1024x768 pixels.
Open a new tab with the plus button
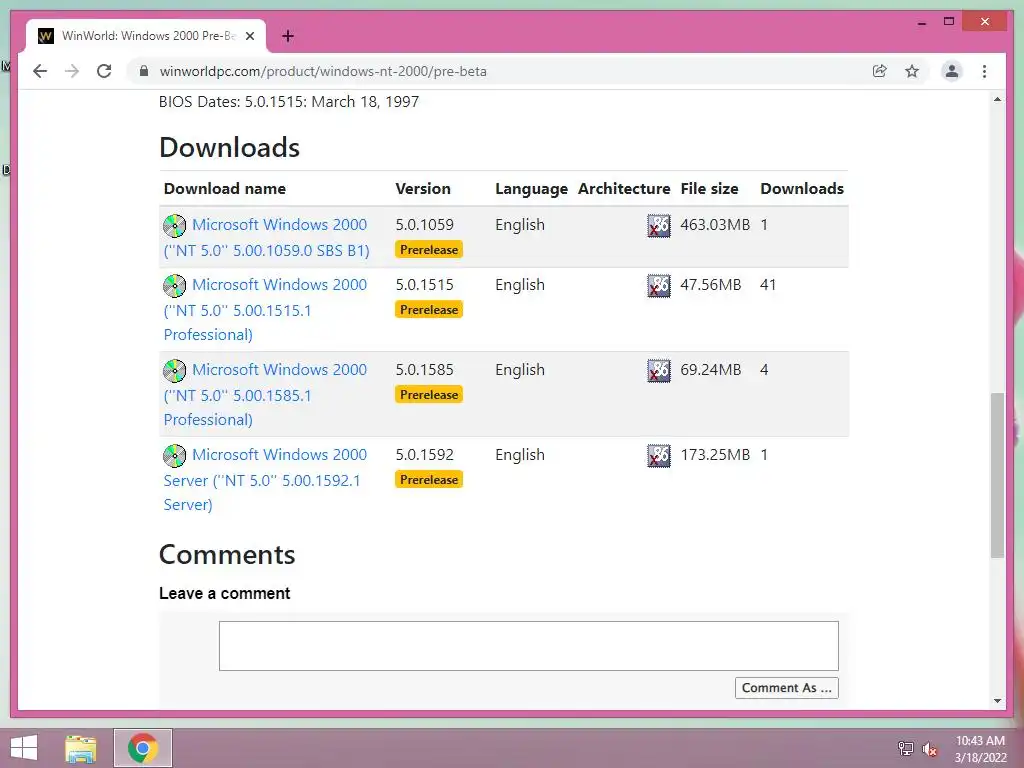[x=287, y=36]
